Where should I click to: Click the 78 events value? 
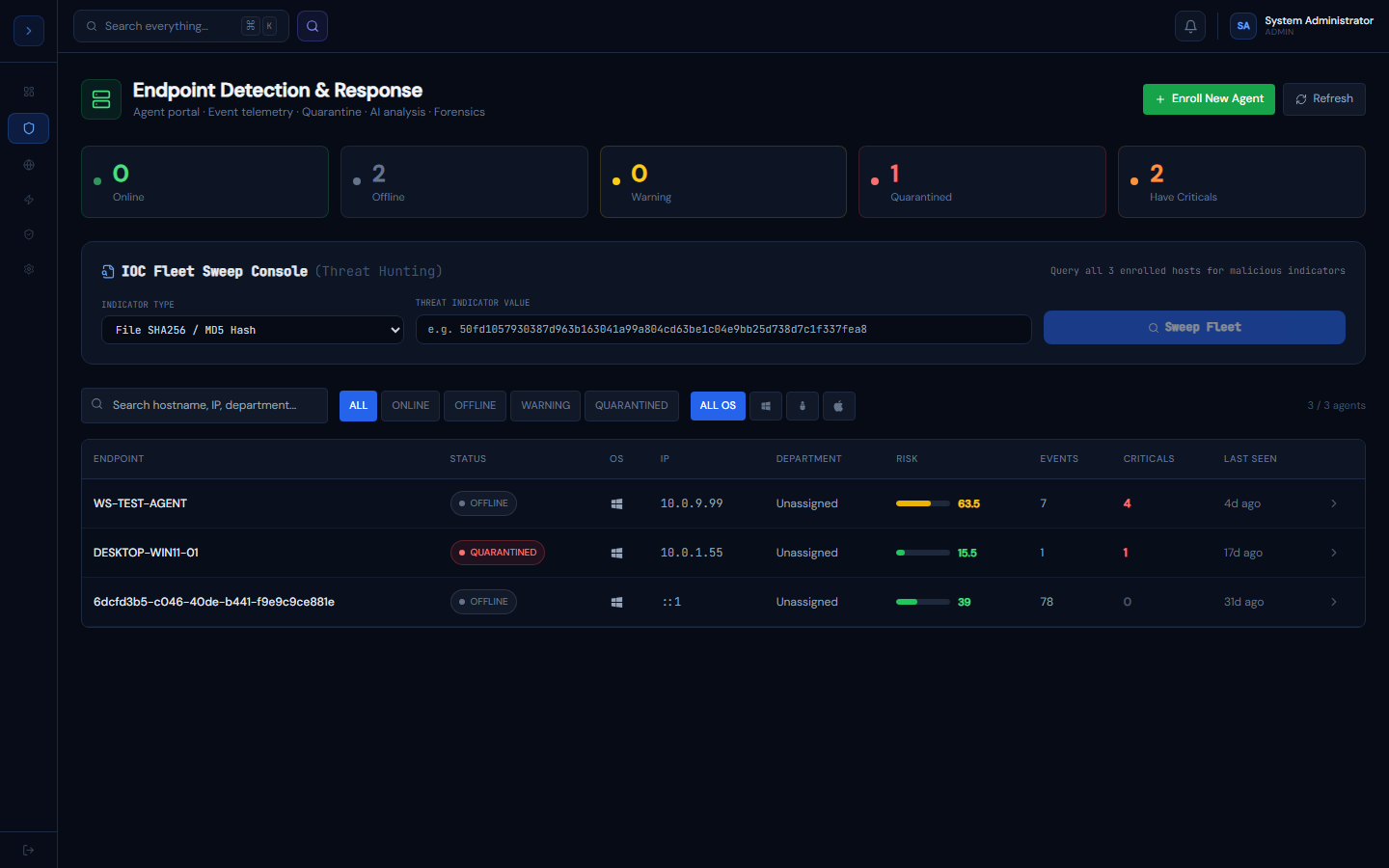tap(1047, 602)
